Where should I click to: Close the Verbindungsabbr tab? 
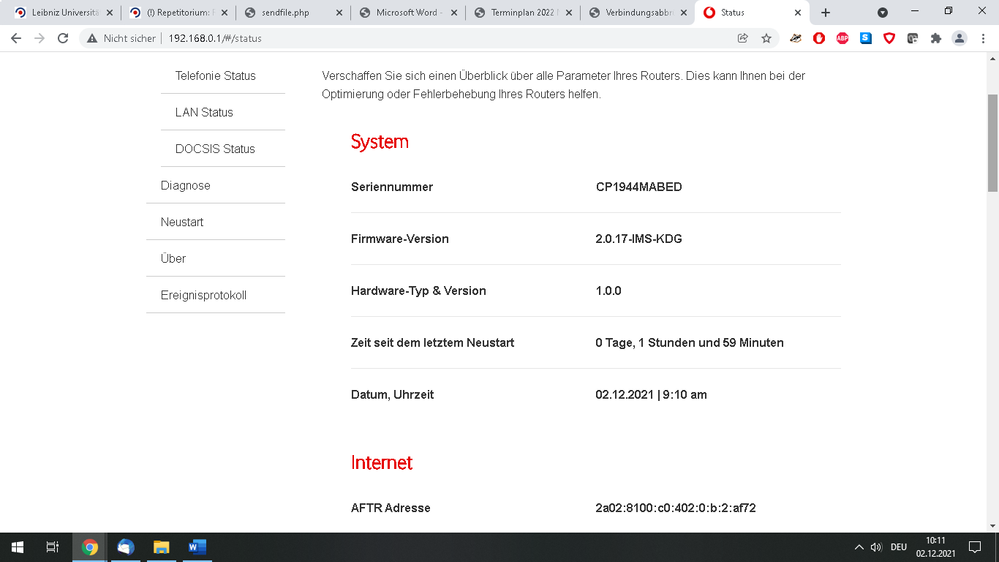click(x=683, y=13)
